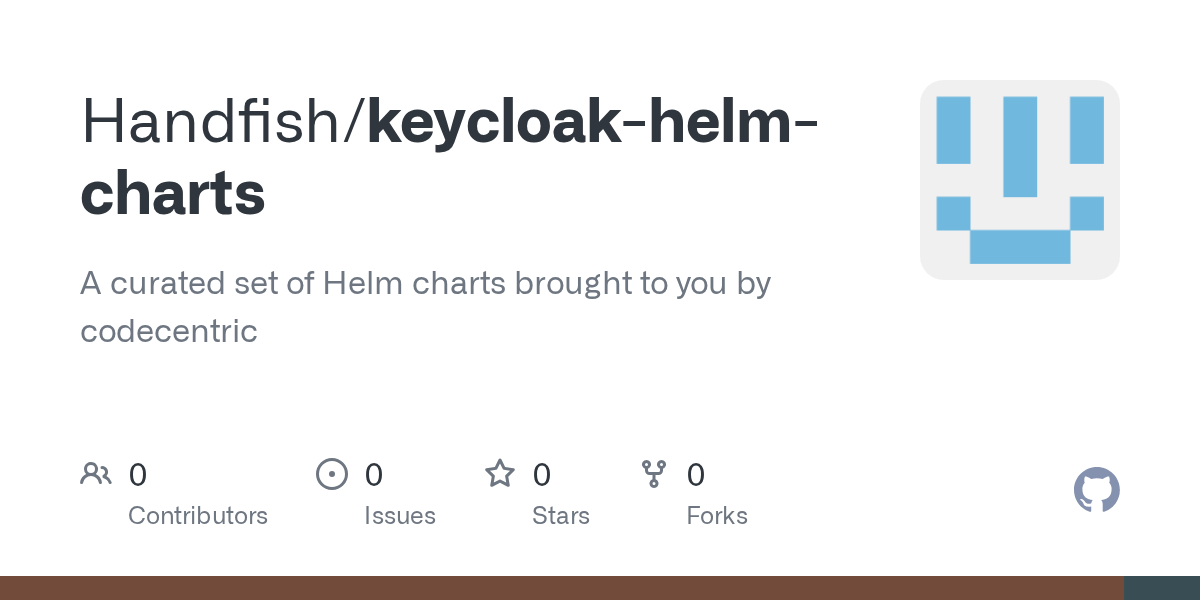Click the Stars star icon
1200x600 pixels.
click(500, 473)
